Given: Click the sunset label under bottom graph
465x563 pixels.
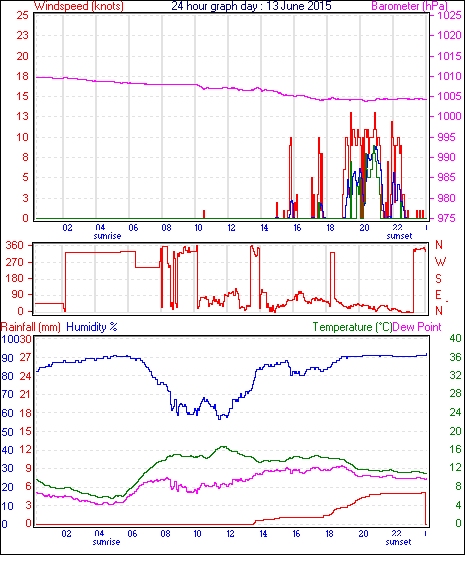Looking at the screenshot, I should [x=398, y=542].
